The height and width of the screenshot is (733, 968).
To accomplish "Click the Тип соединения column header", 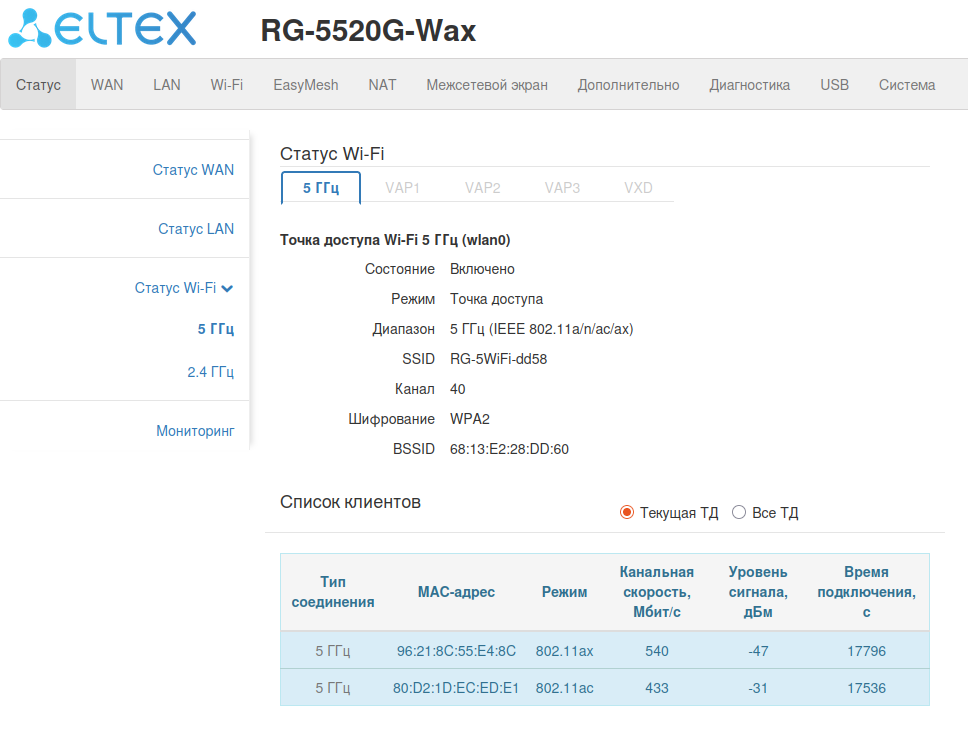I will pos(333,592).
